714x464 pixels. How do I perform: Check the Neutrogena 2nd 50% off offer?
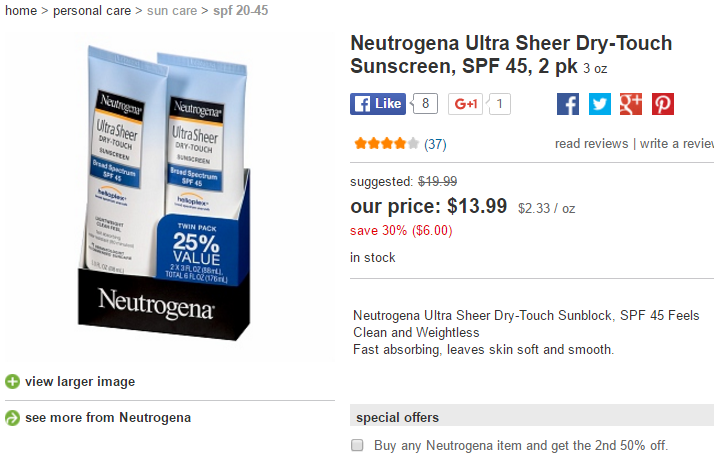tap(357, 445)
